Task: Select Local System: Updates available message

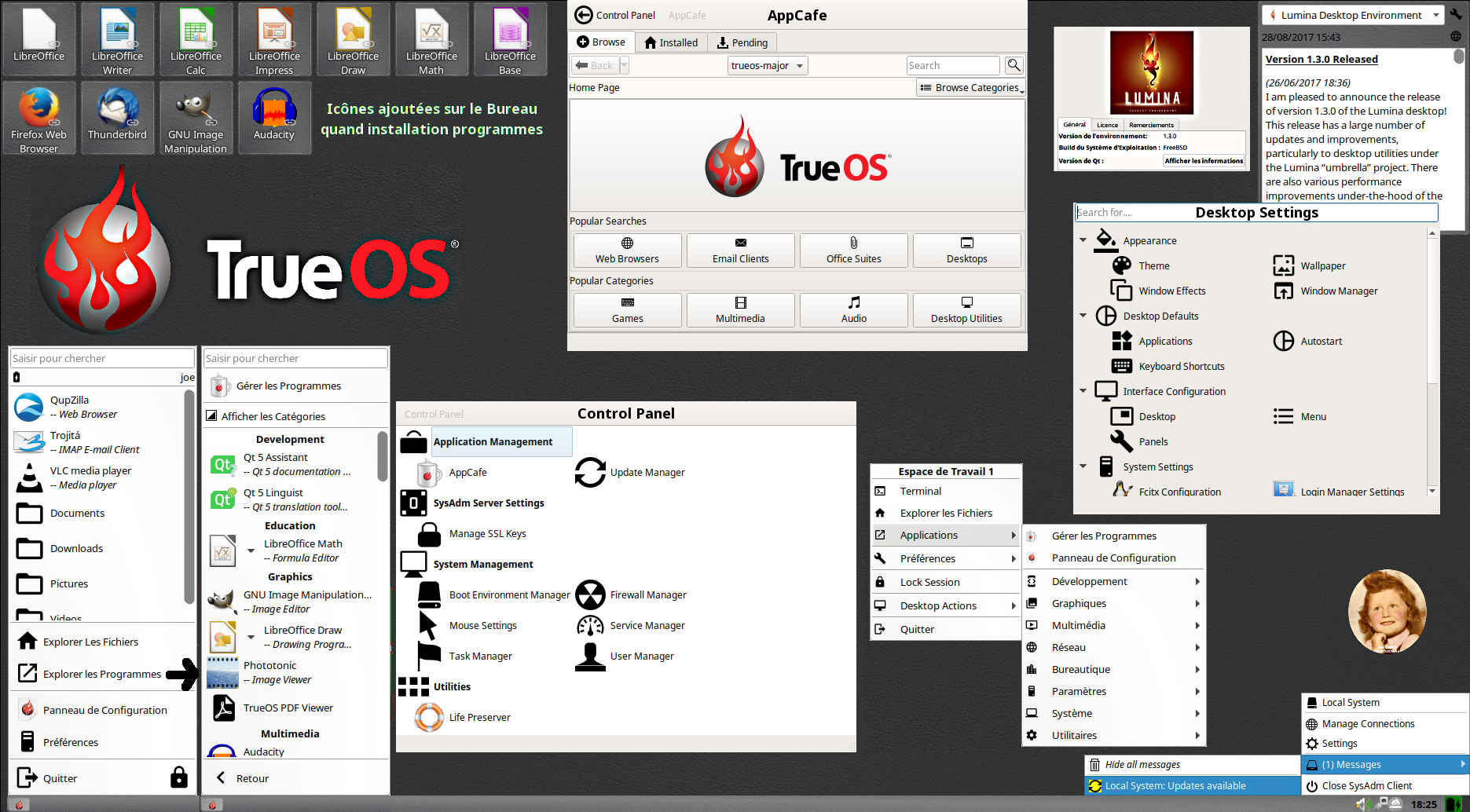Action: (1193, 785)
